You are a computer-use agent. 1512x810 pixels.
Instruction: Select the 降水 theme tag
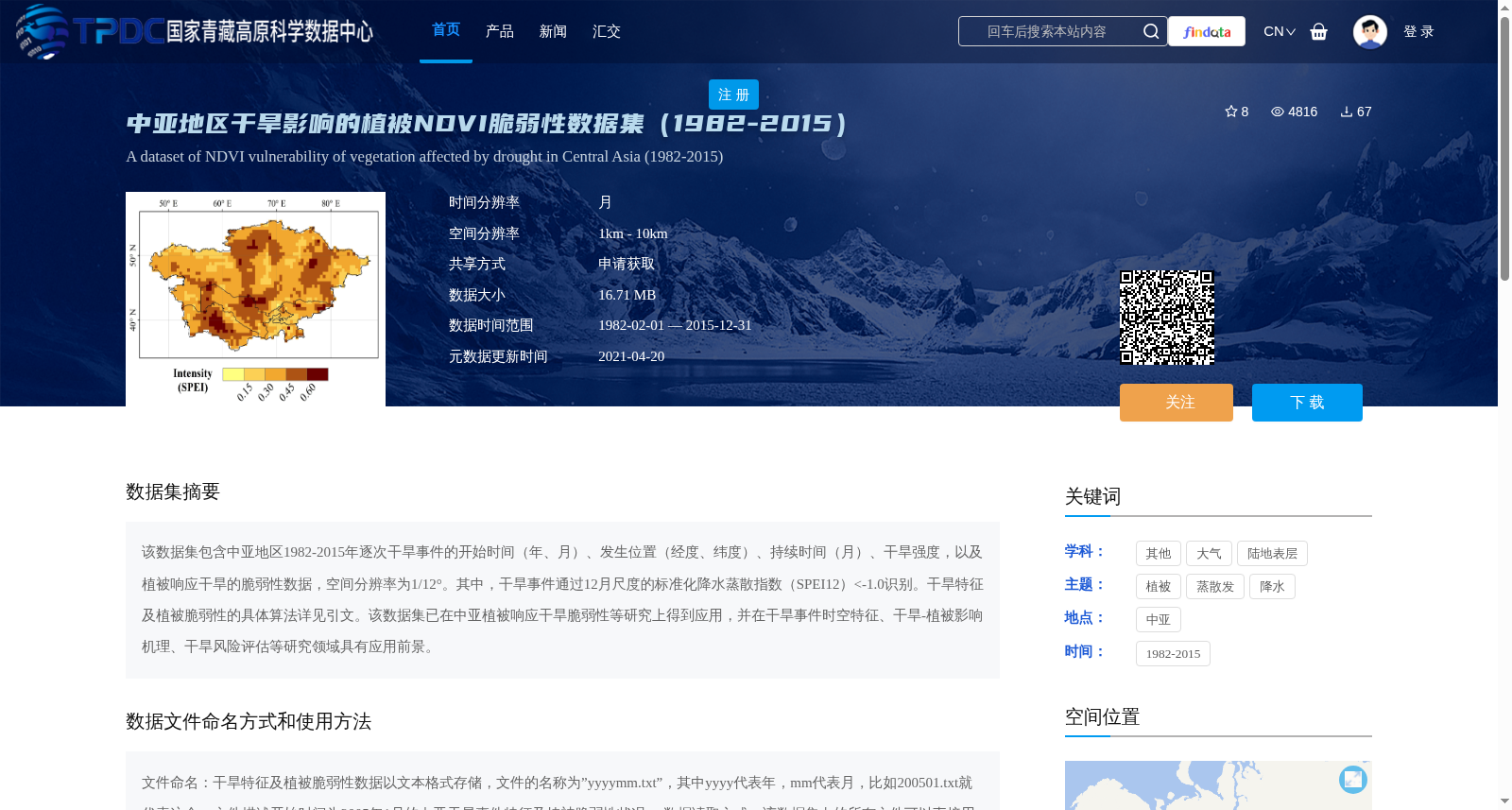(x=1272, y=587)
